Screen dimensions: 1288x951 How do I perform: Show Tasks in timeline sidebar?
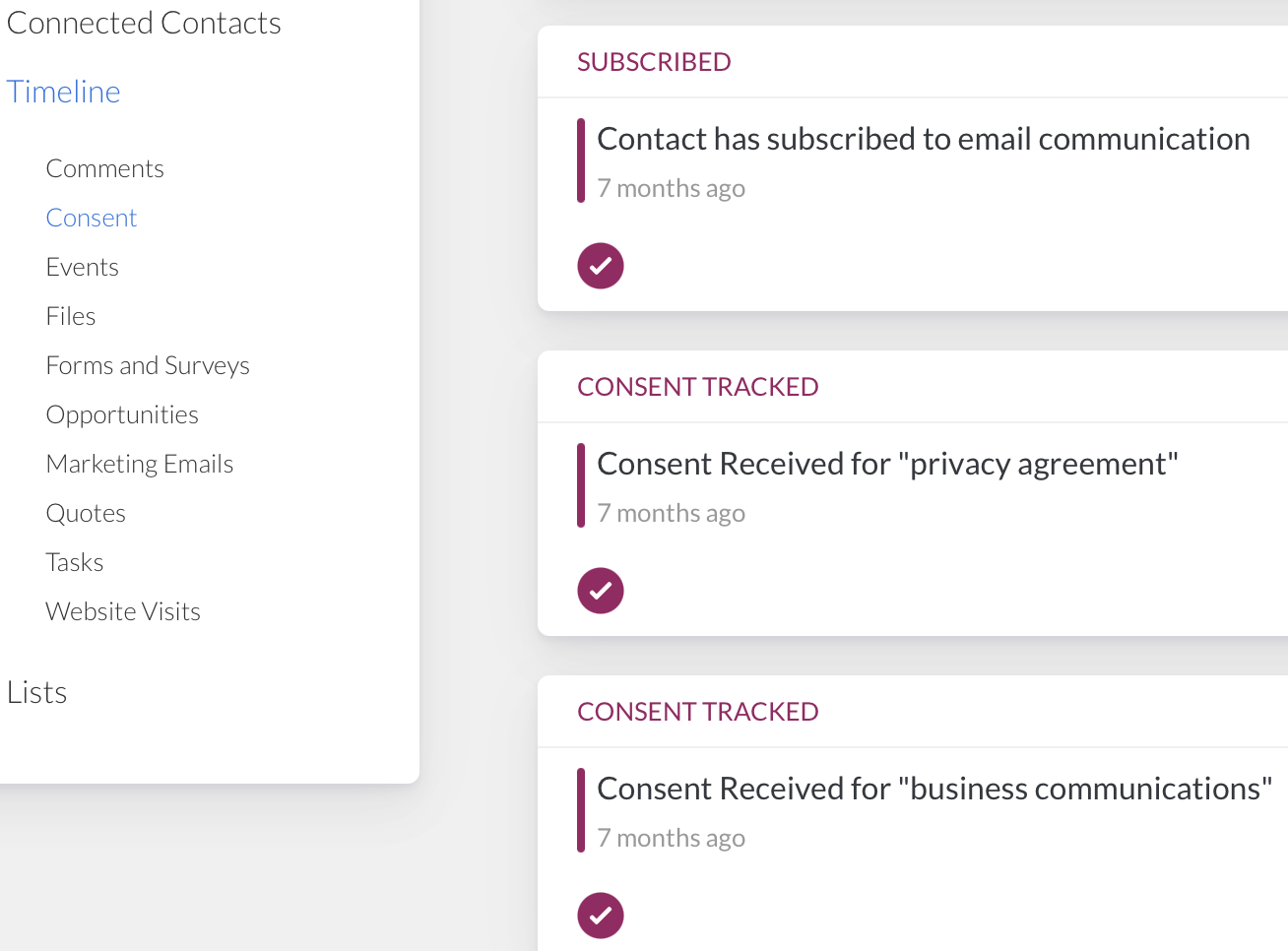75,562
